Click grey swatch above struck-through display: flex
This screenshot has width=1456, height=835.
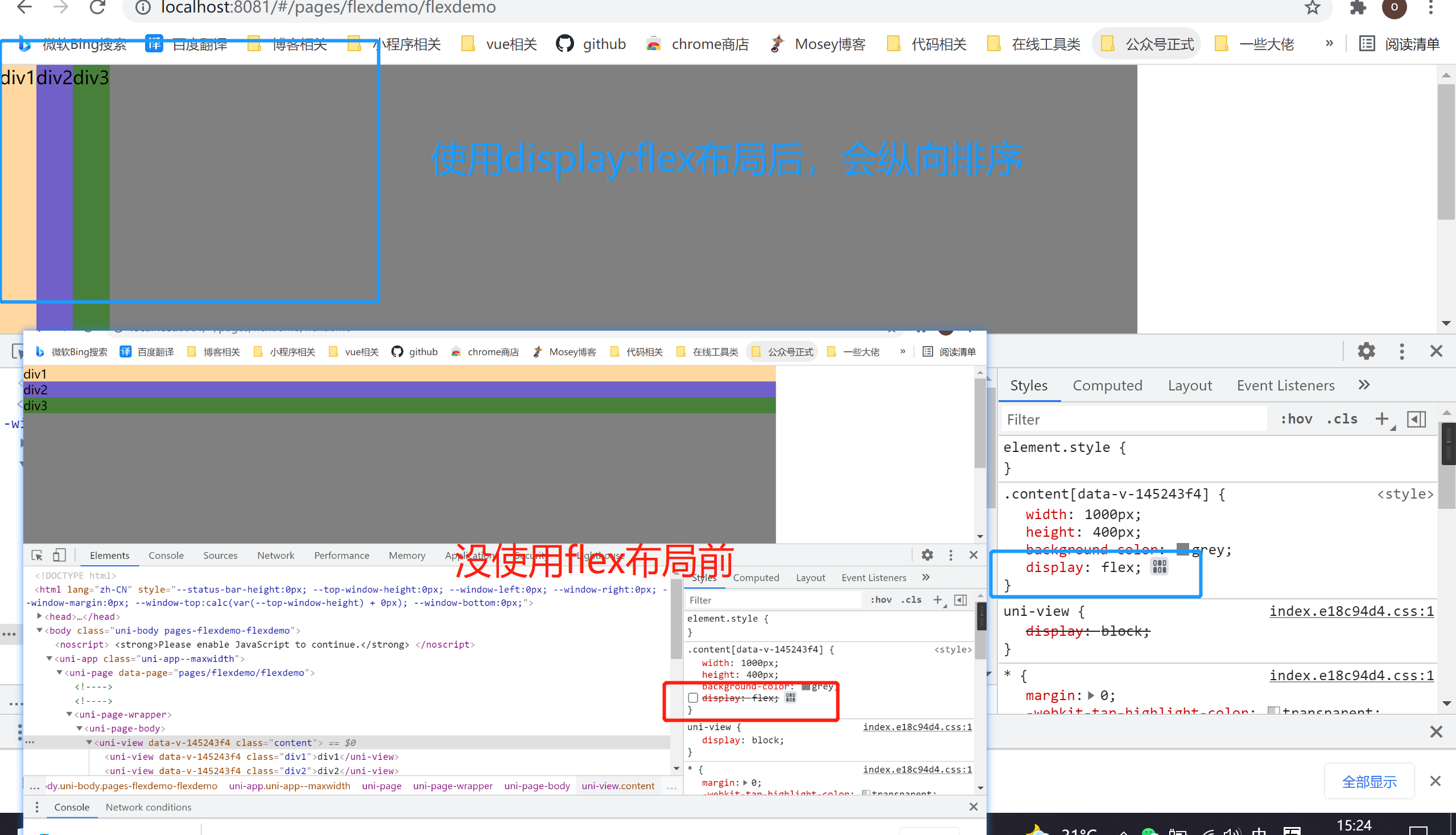coord(806,686)
